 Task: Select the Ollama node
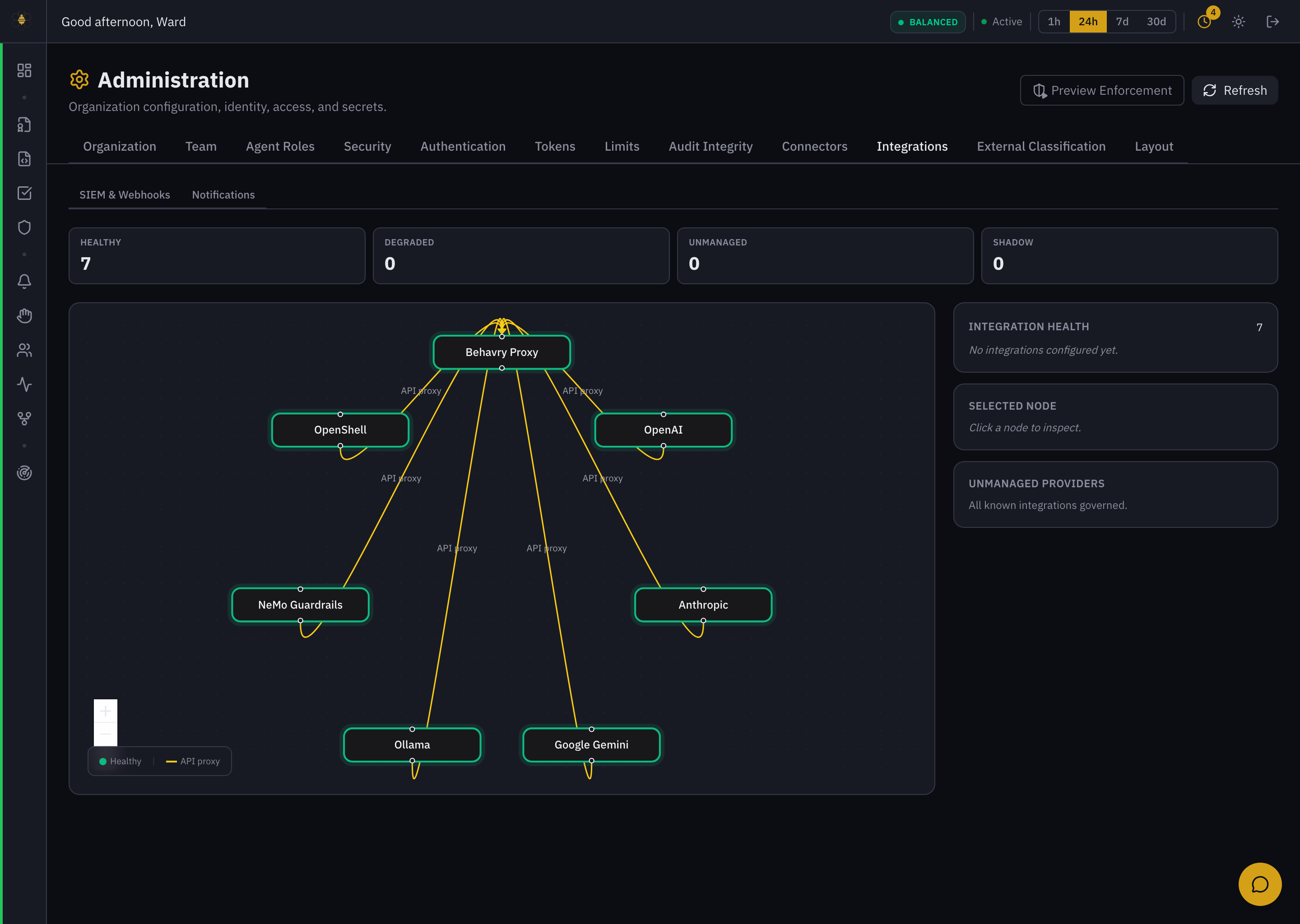click(412, 745)
